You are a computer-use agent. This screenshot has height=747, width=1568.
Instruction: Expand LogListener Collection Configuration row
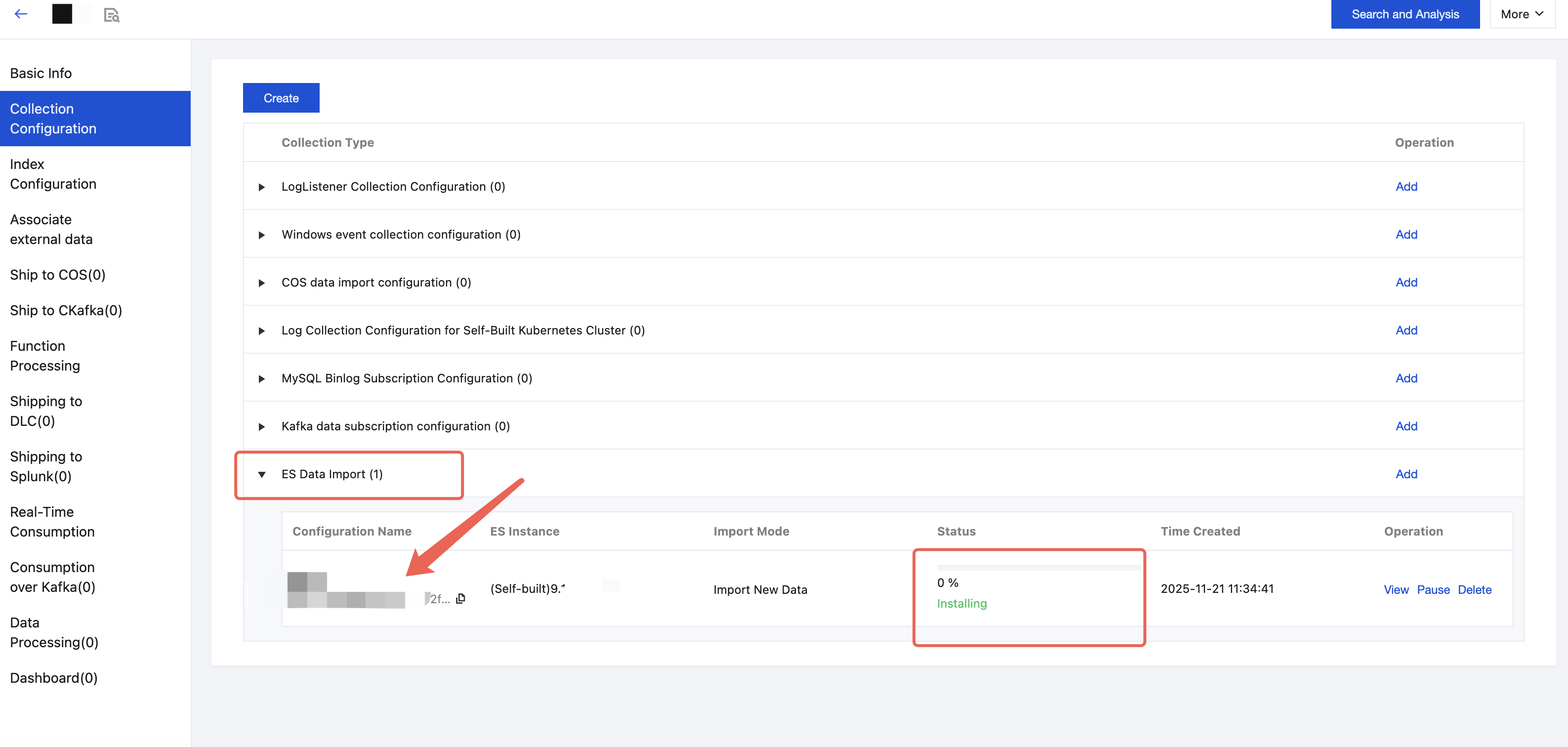(262, 187)
